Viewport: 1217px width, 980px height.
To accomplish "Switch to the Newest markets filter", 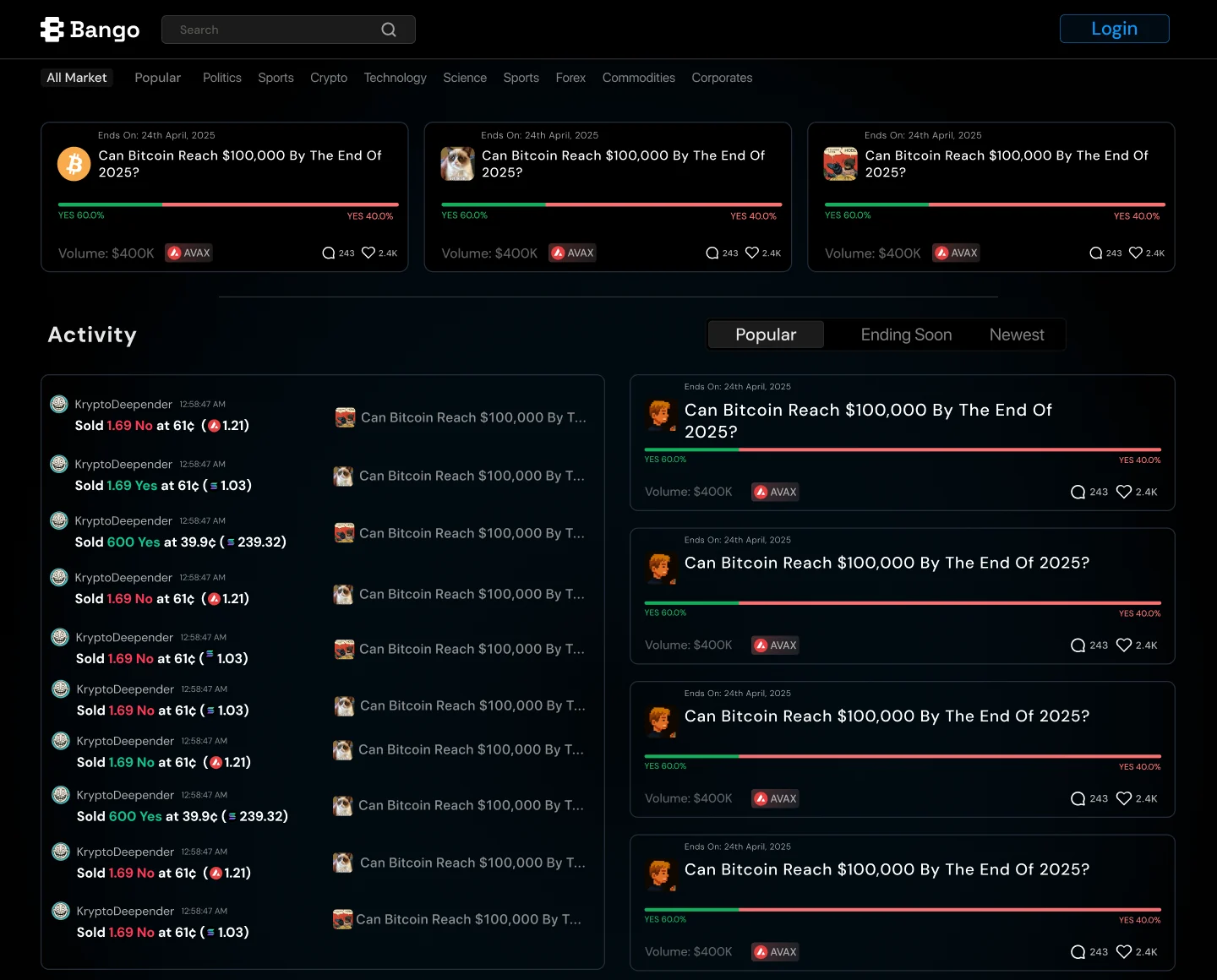I will pyautogui.click(x=1017, y=335).
